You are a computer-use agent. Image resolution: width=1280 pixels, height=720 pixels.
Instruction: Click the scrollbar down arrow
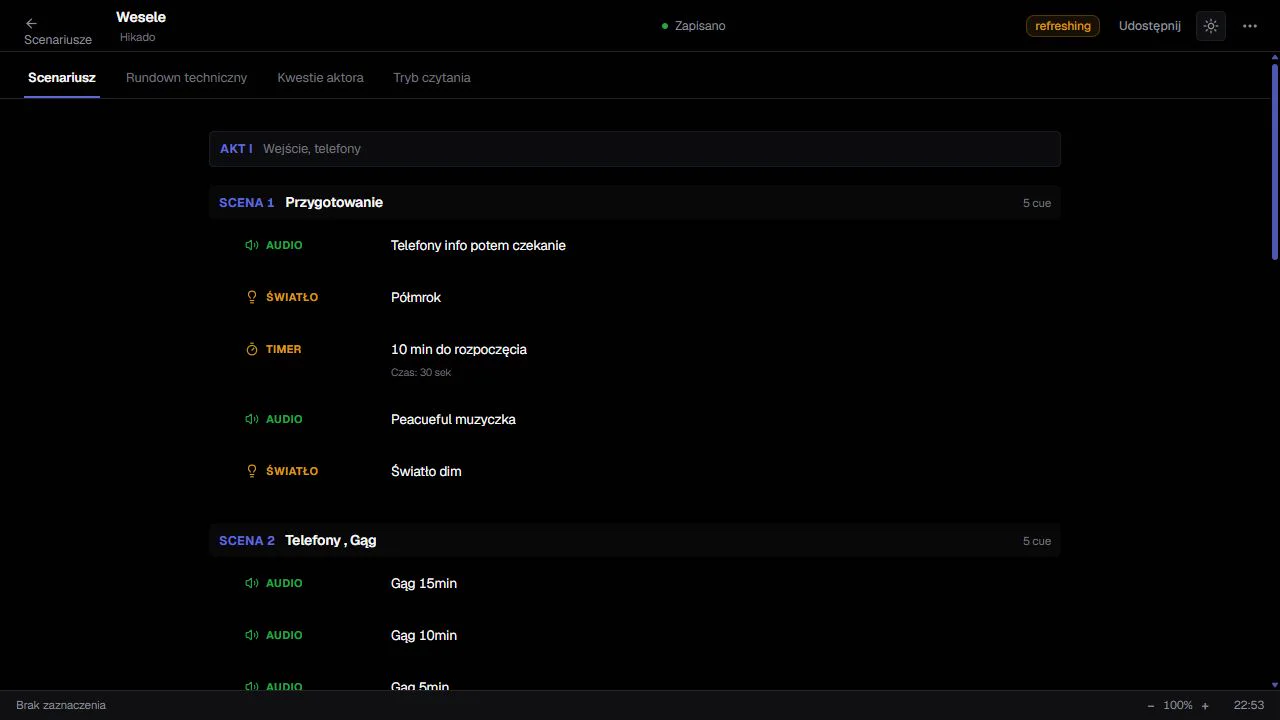click(x=1275, y=685)
